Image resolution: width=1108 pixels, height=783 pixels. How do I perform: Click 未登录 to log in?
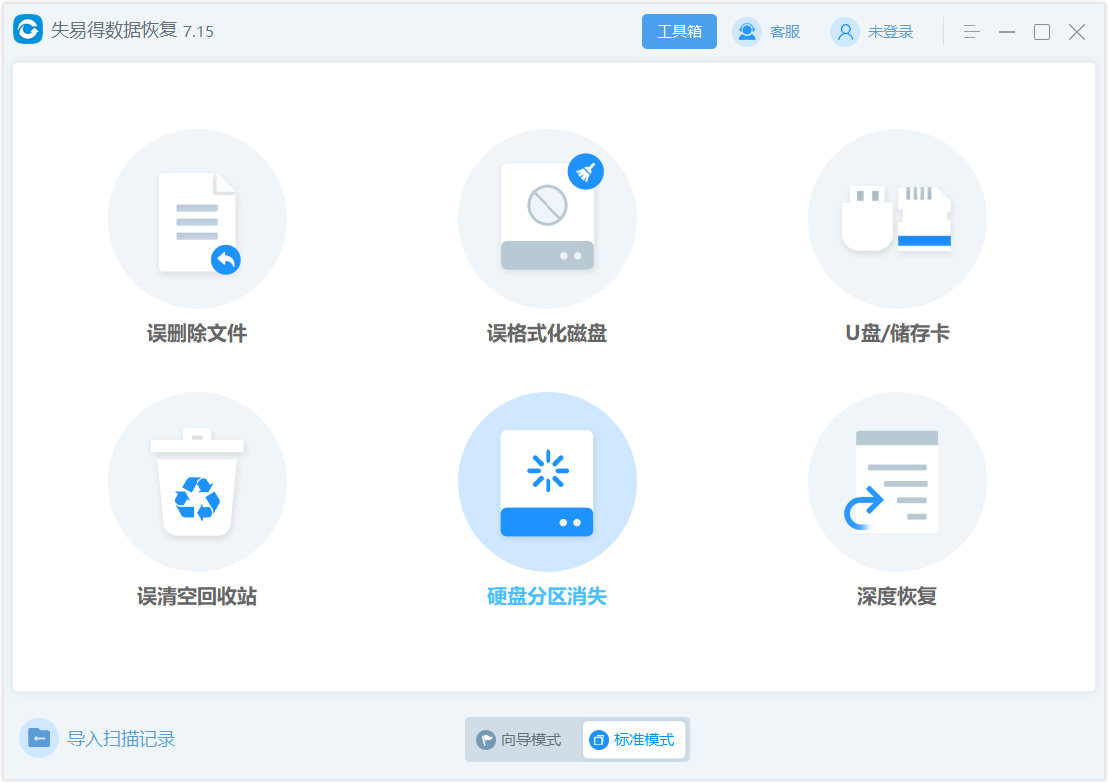890,32
